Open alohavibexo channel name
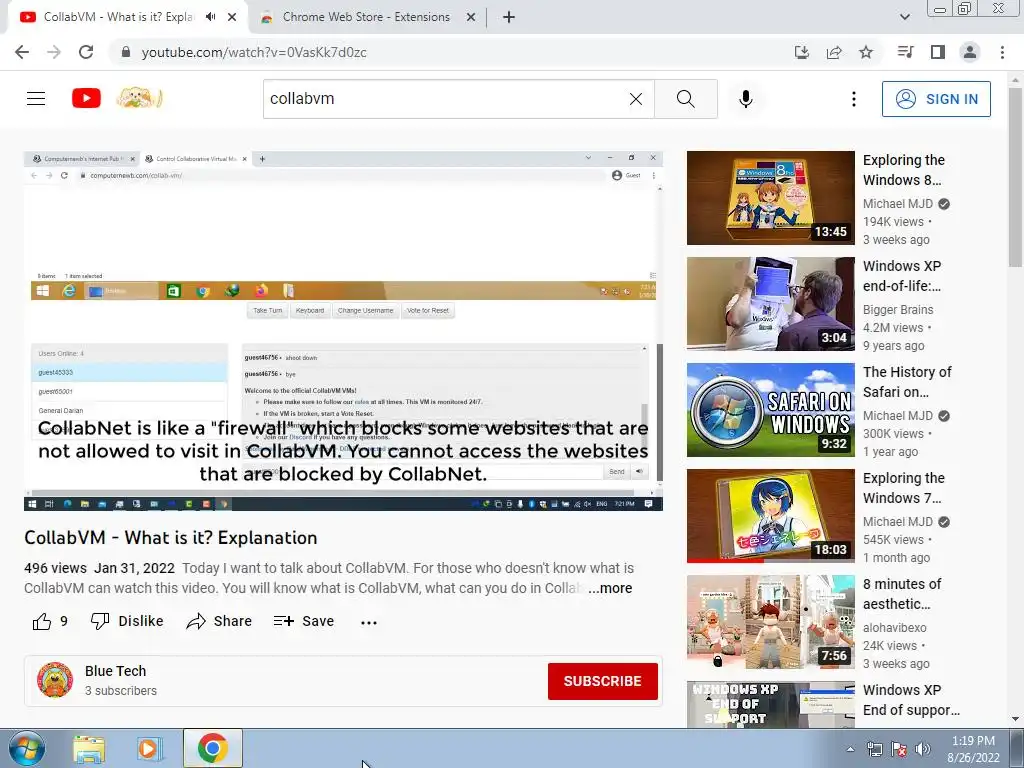 coord(894,628)
